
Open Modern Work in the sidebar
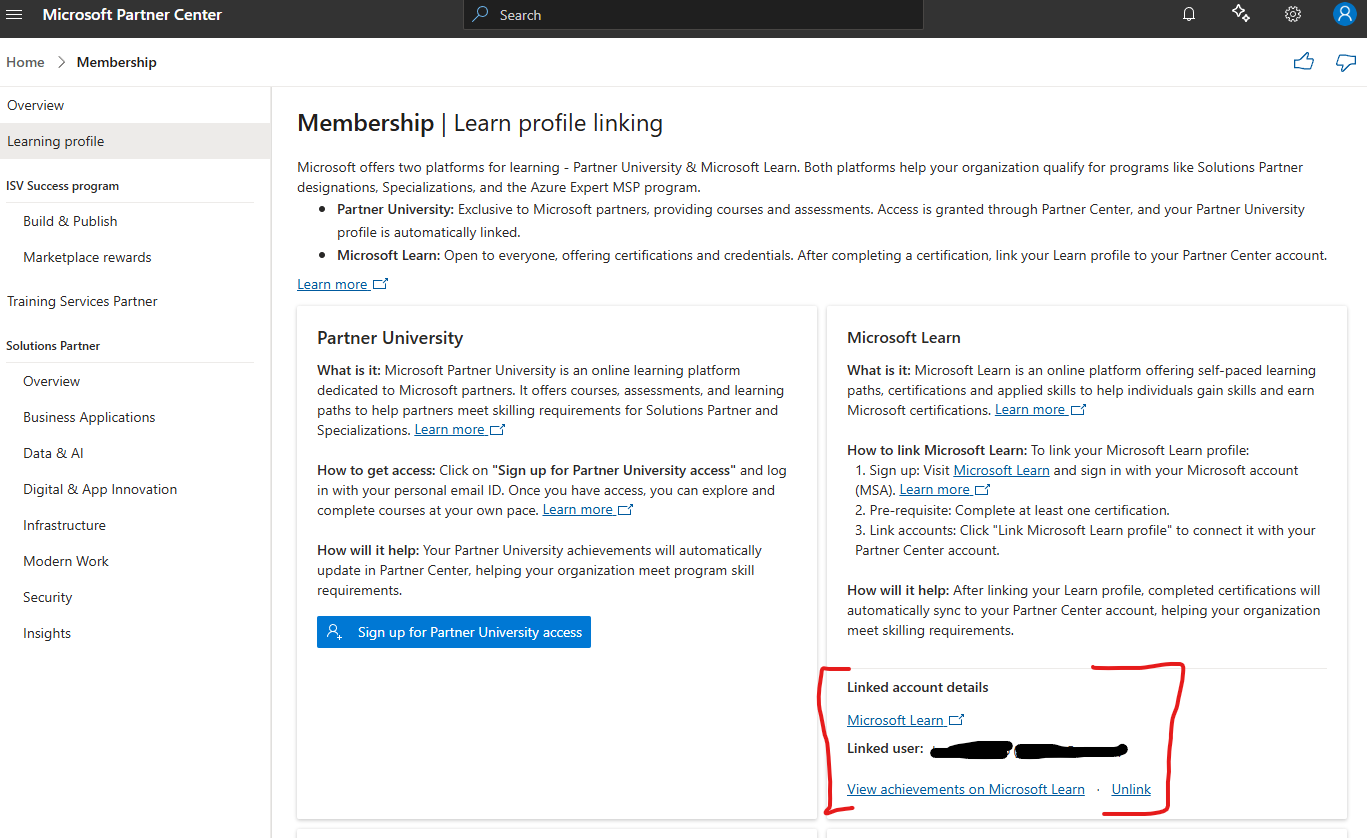[x=66, y=561]
